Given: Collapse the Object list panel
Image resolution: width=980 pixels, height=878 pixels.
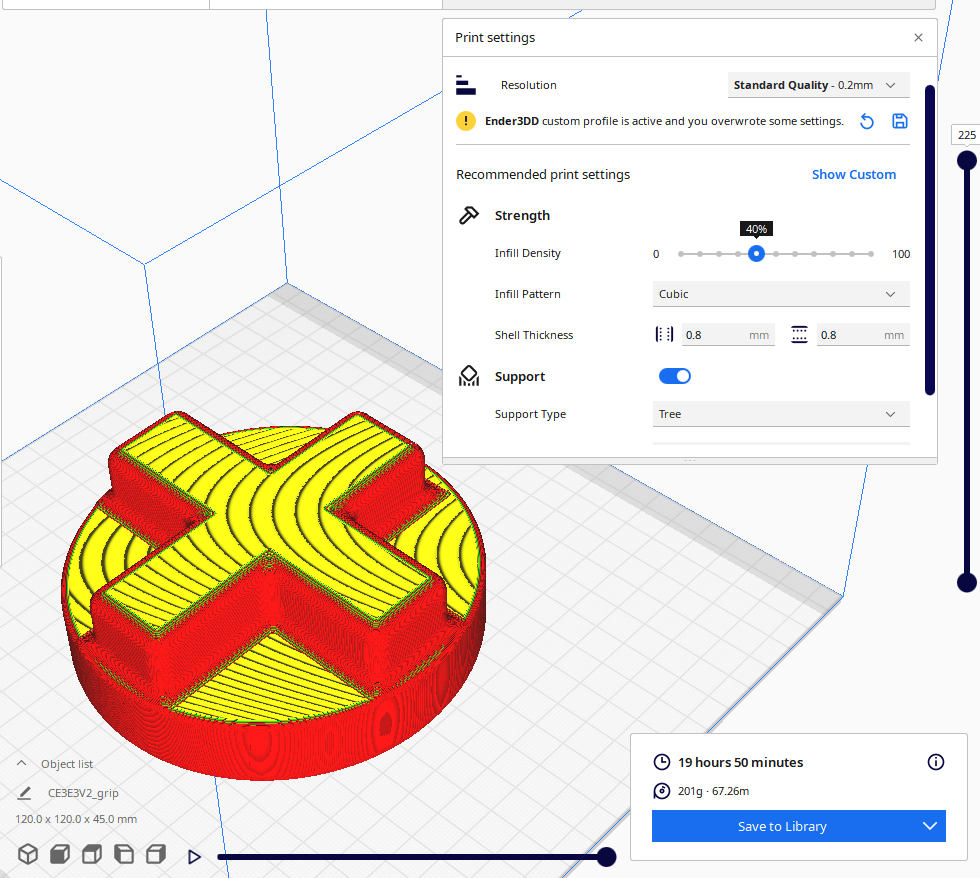Looking at the screenshot, I should point(21,763).
